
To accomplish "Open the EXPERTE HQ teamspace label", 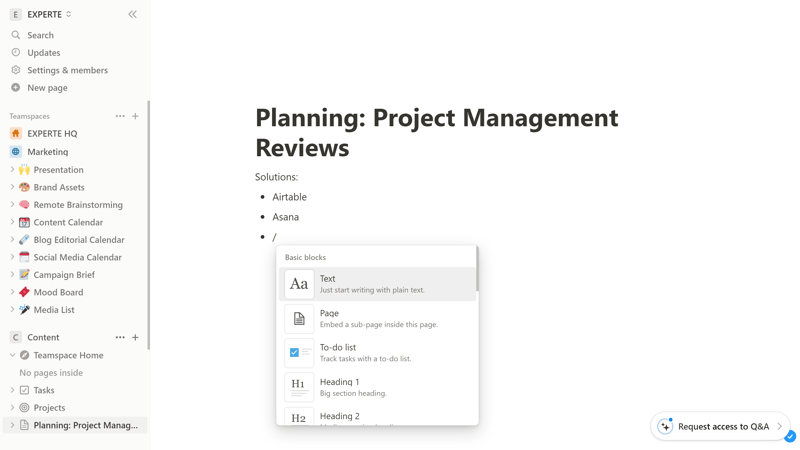I will 52,133.
